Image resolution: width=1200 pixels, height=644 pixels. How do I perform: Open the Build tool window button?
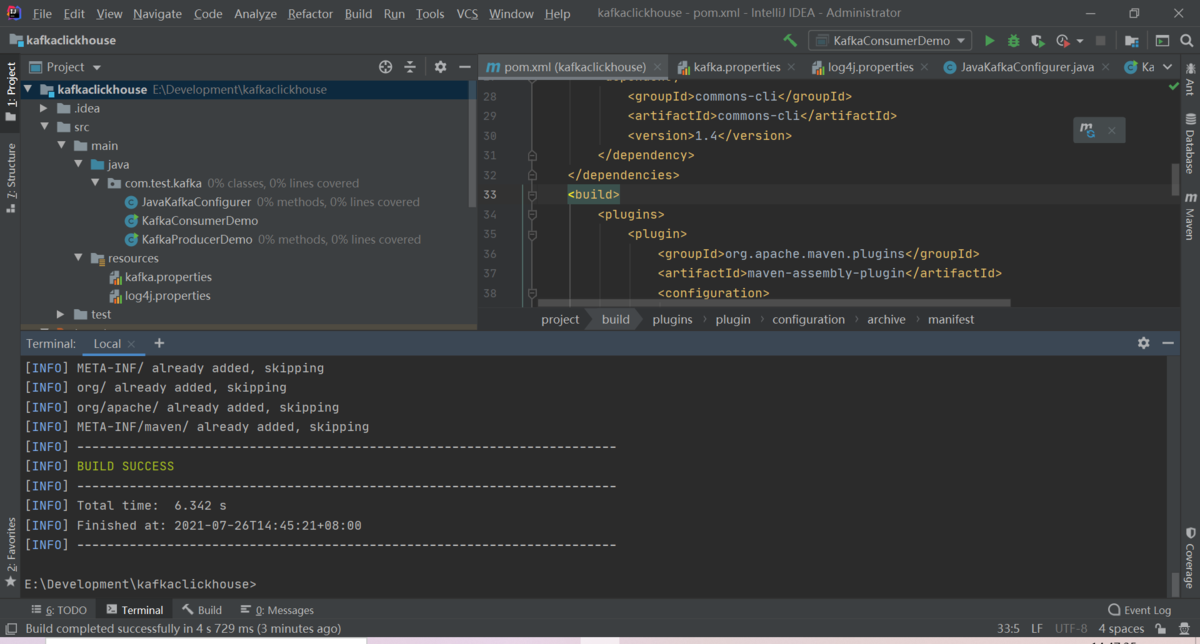point(202,610)
